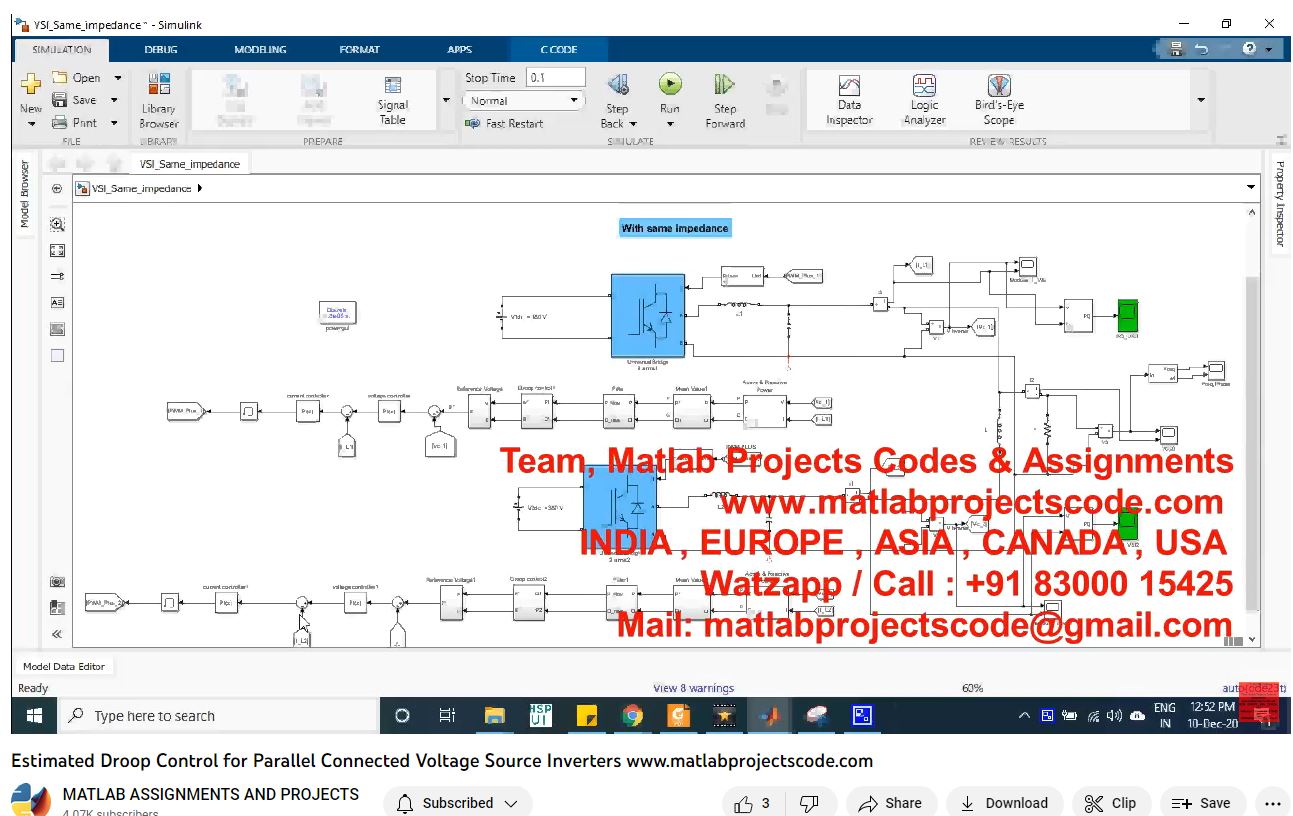Open MATLAB ASSIGNMENTS AND PROJECTS channel
The image size is (1293, 816).
click(x=211, y=794)
